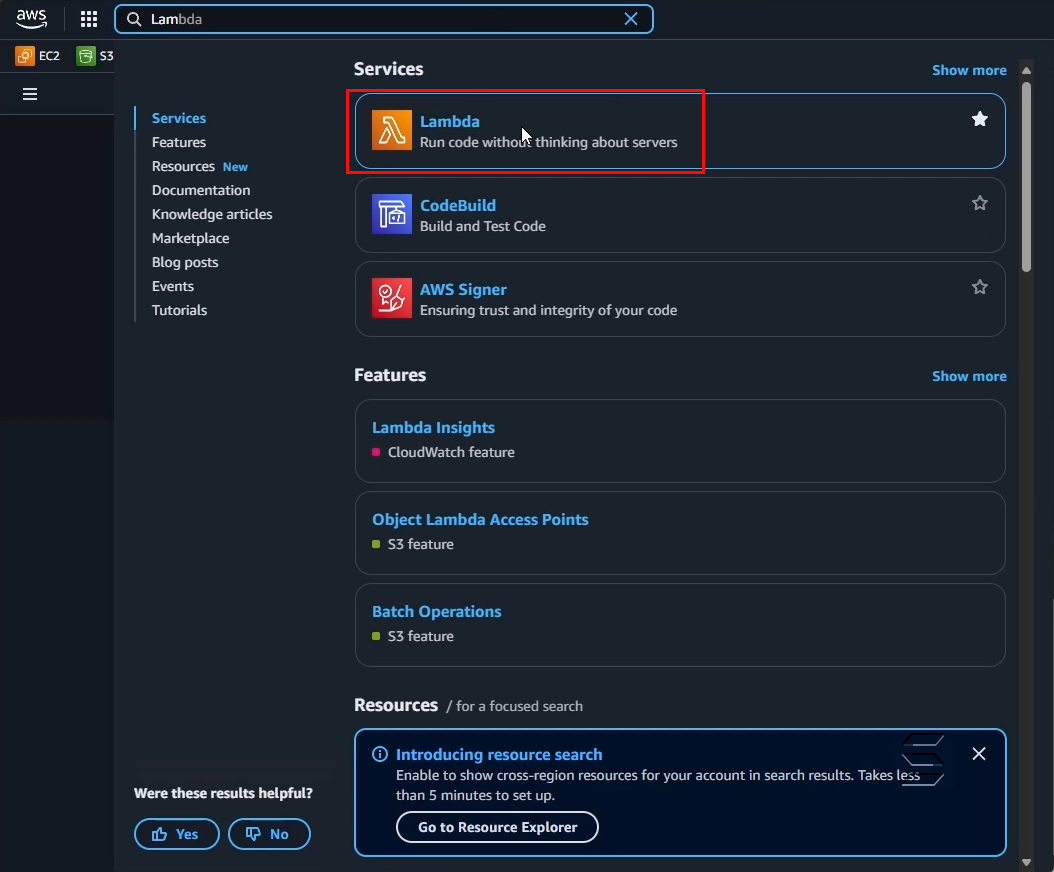Unfavorite Lambda with the star
The height and width of the screenshot is (872, 1054).
[979, 119]
